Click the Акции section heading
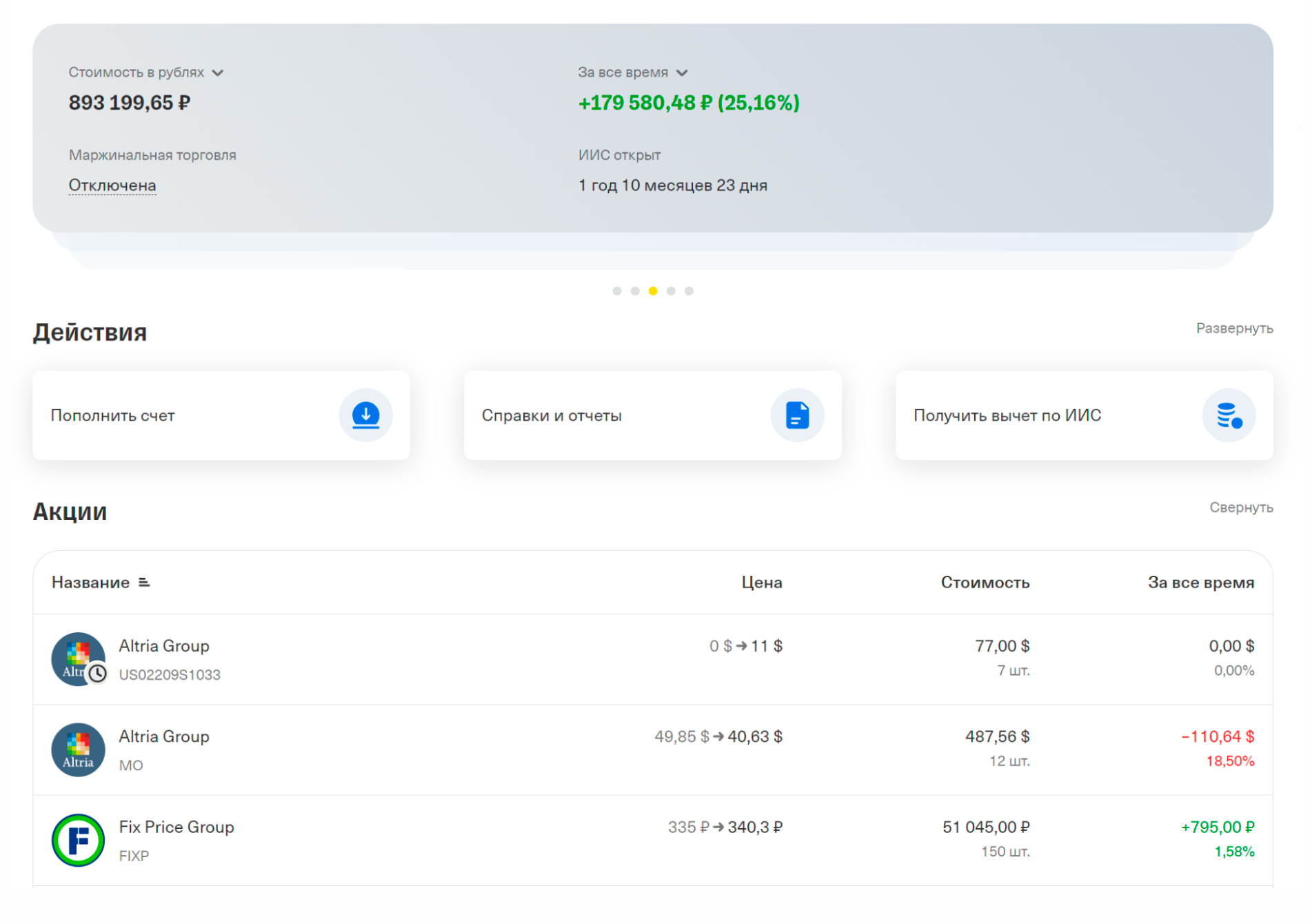This screenshot has height=924, width=1310. click(70, 512)
